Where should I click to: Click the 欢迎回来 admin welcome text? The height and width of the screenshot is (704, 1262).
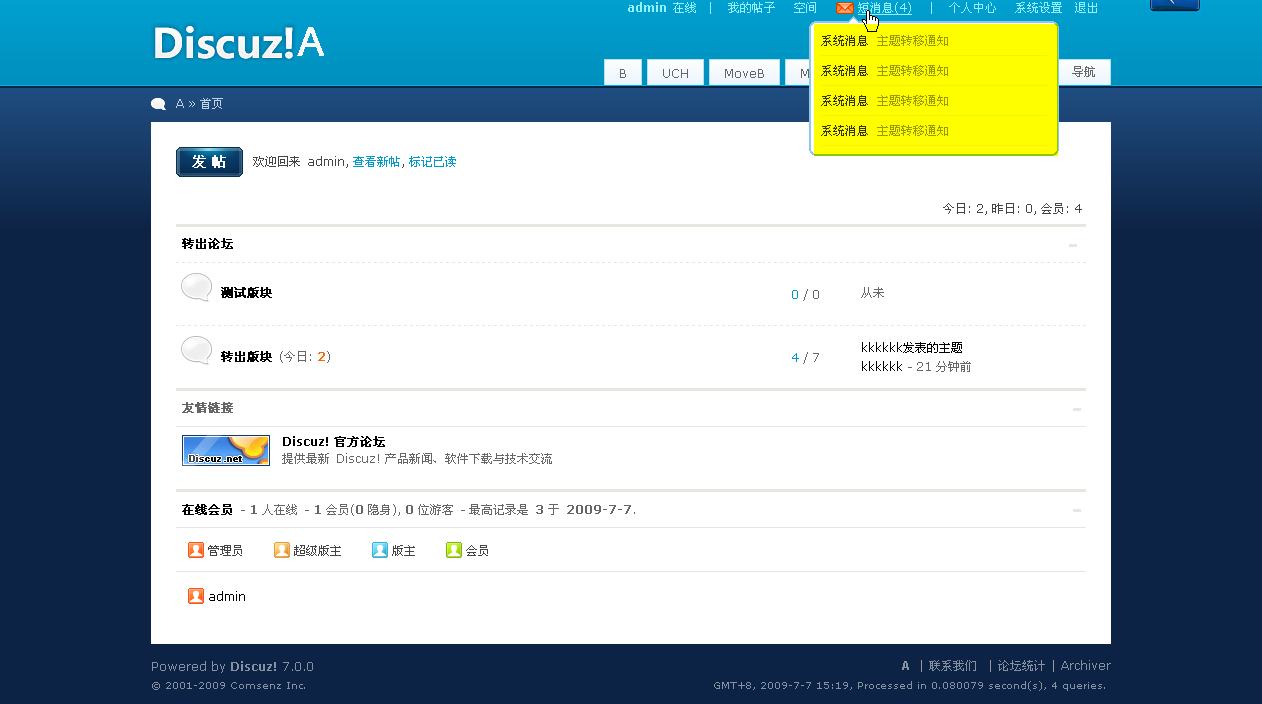(299, 162)
